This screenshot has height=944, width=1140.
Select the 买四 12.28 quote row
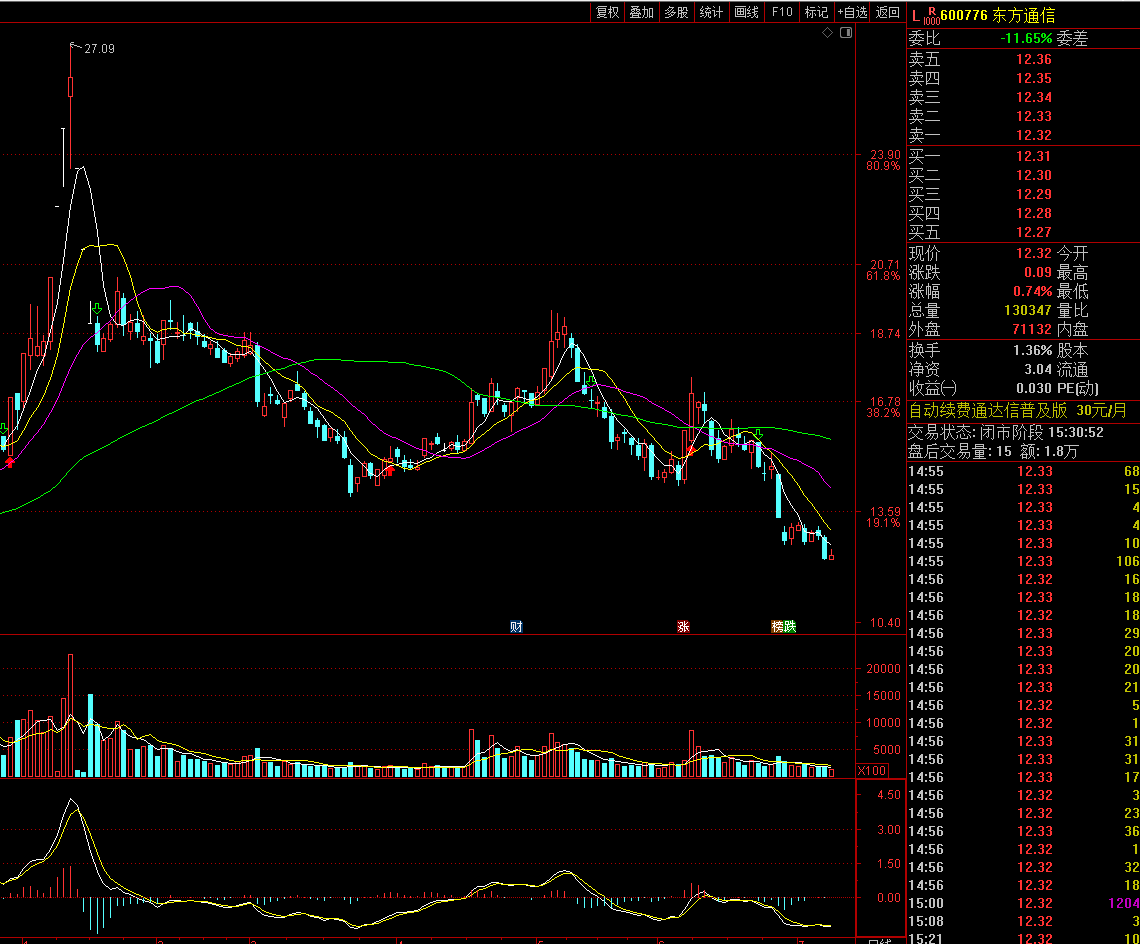coord(1023,213)
